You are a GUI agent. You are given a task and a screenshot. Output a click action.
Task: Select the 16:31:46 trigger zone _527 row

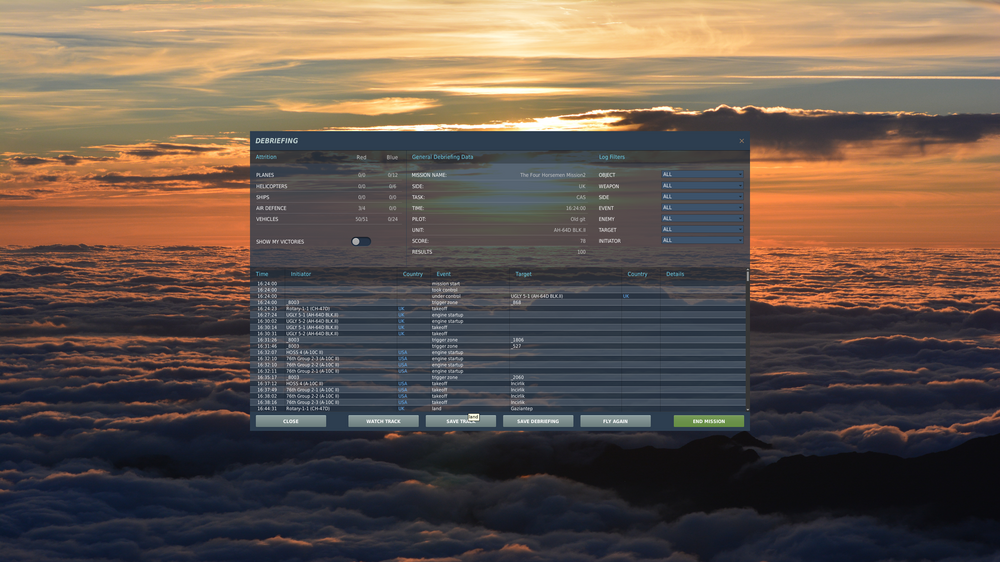coord(500,346)
